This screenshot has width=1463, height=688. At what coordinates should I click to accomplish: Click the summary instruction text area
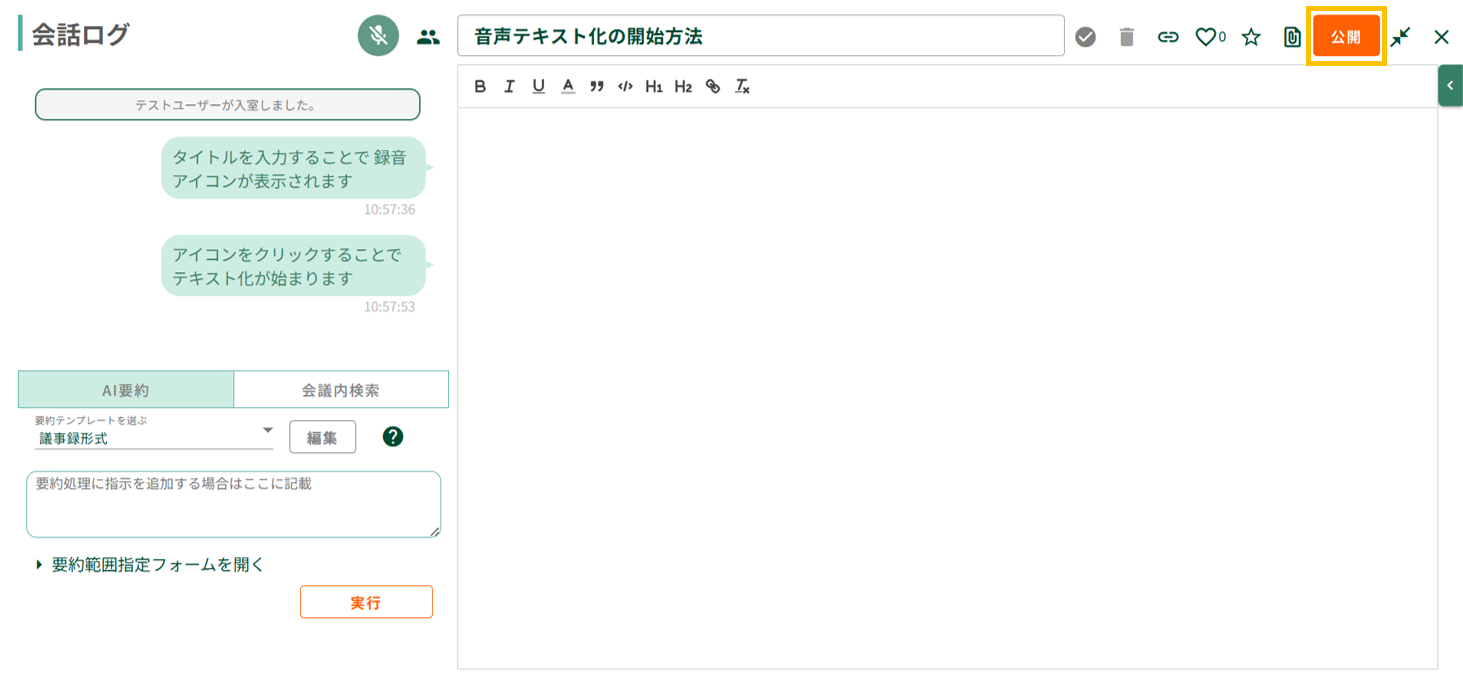pos(233,504)
